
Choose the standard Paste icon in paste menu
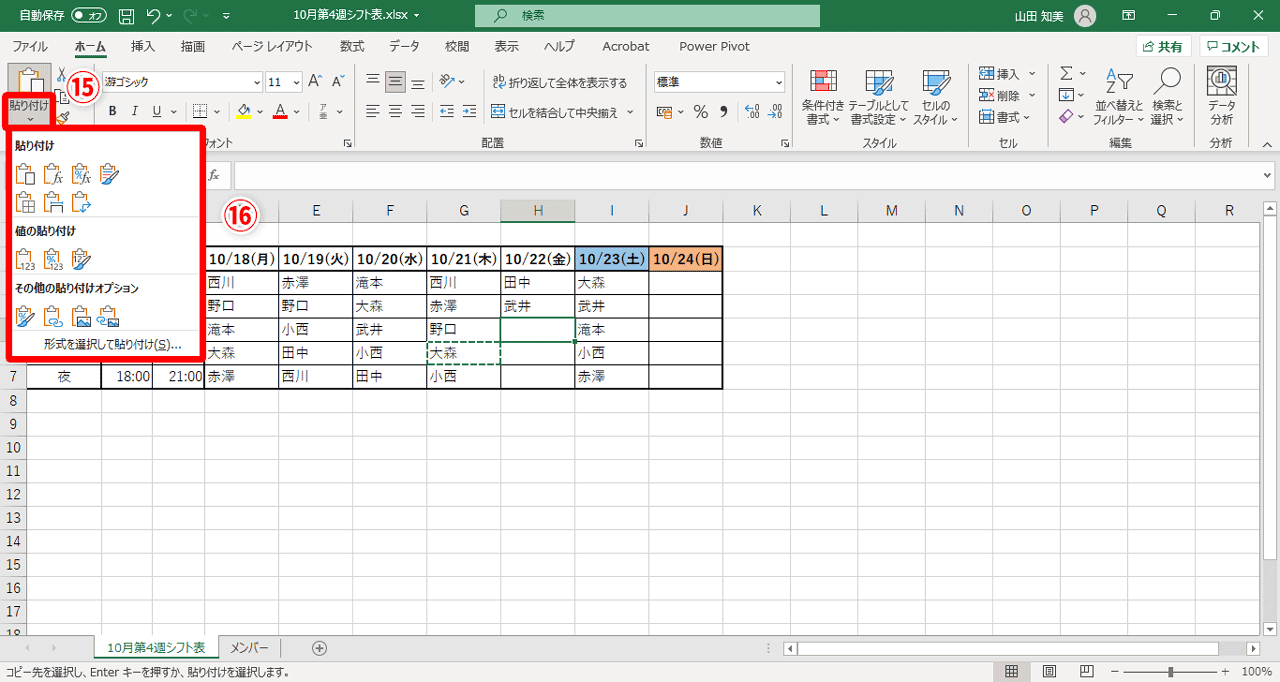pyautogui.click(x=26, y=174)
